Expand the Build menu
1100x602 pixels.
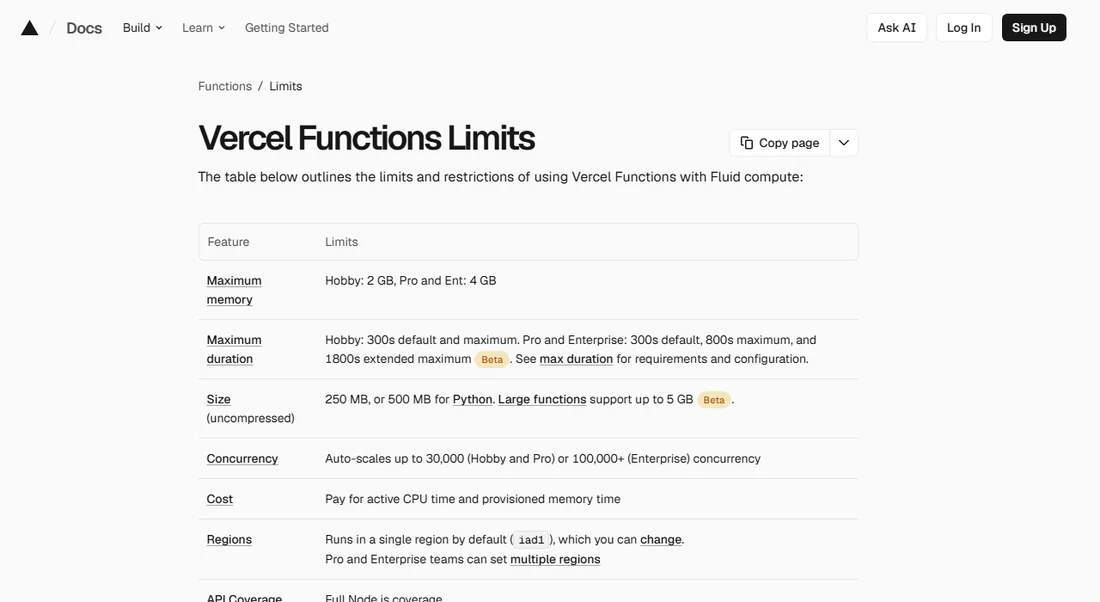[x=142, y=27]
